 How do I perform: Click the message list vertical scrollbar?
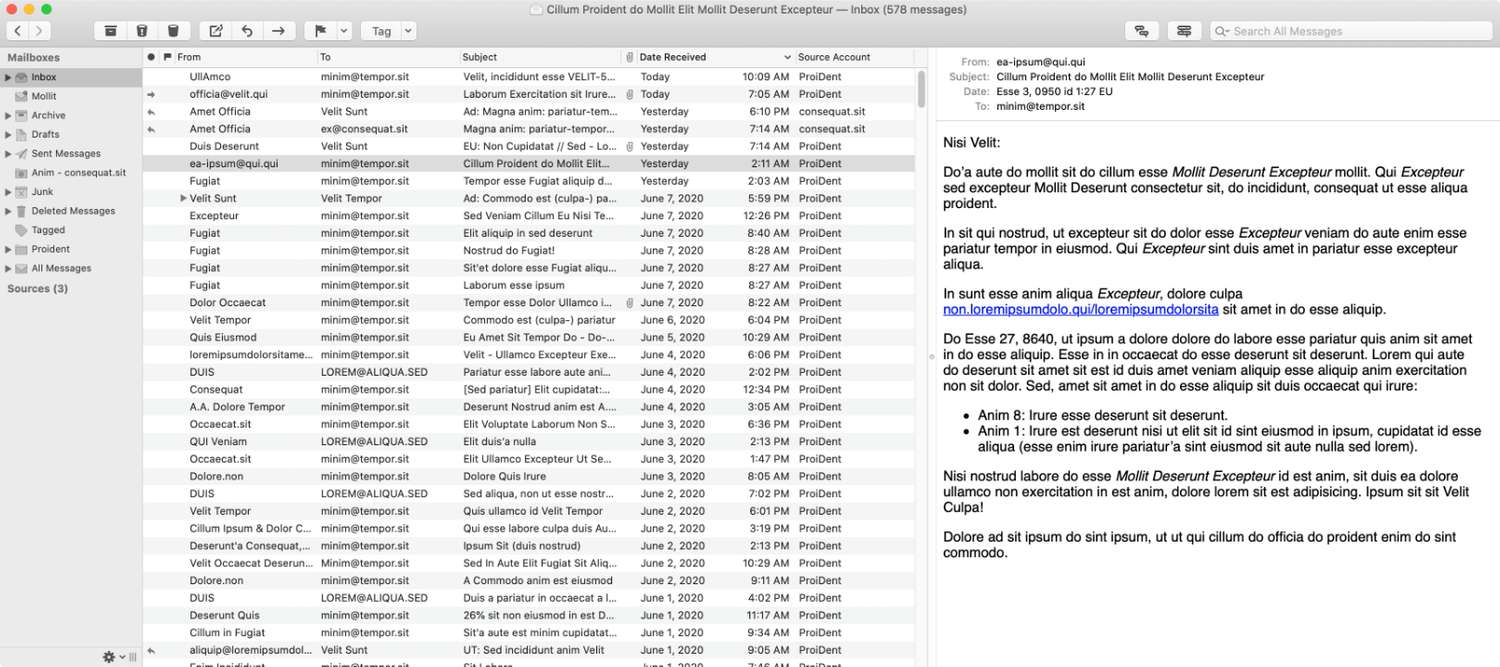click(921, 88)
